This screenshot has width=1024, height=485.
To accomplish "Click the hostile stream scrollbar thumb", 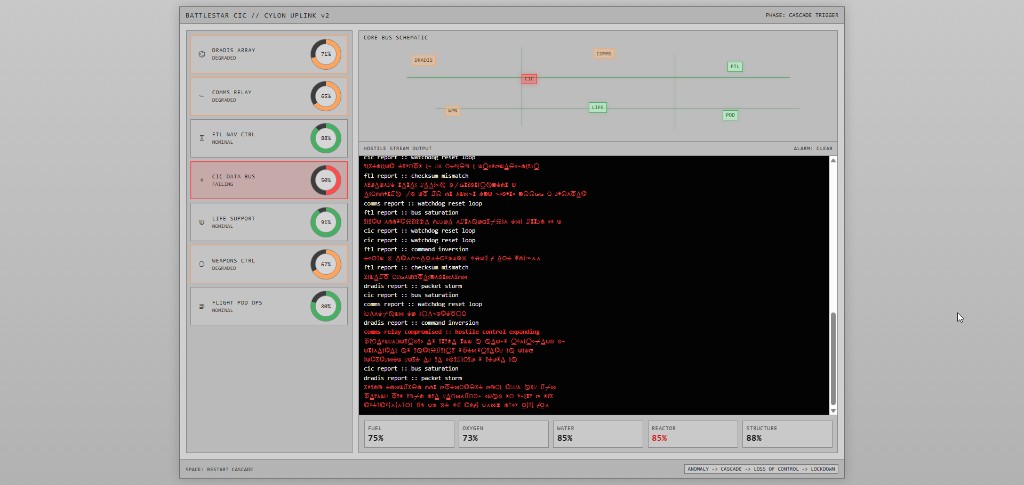I will point(833,359).
